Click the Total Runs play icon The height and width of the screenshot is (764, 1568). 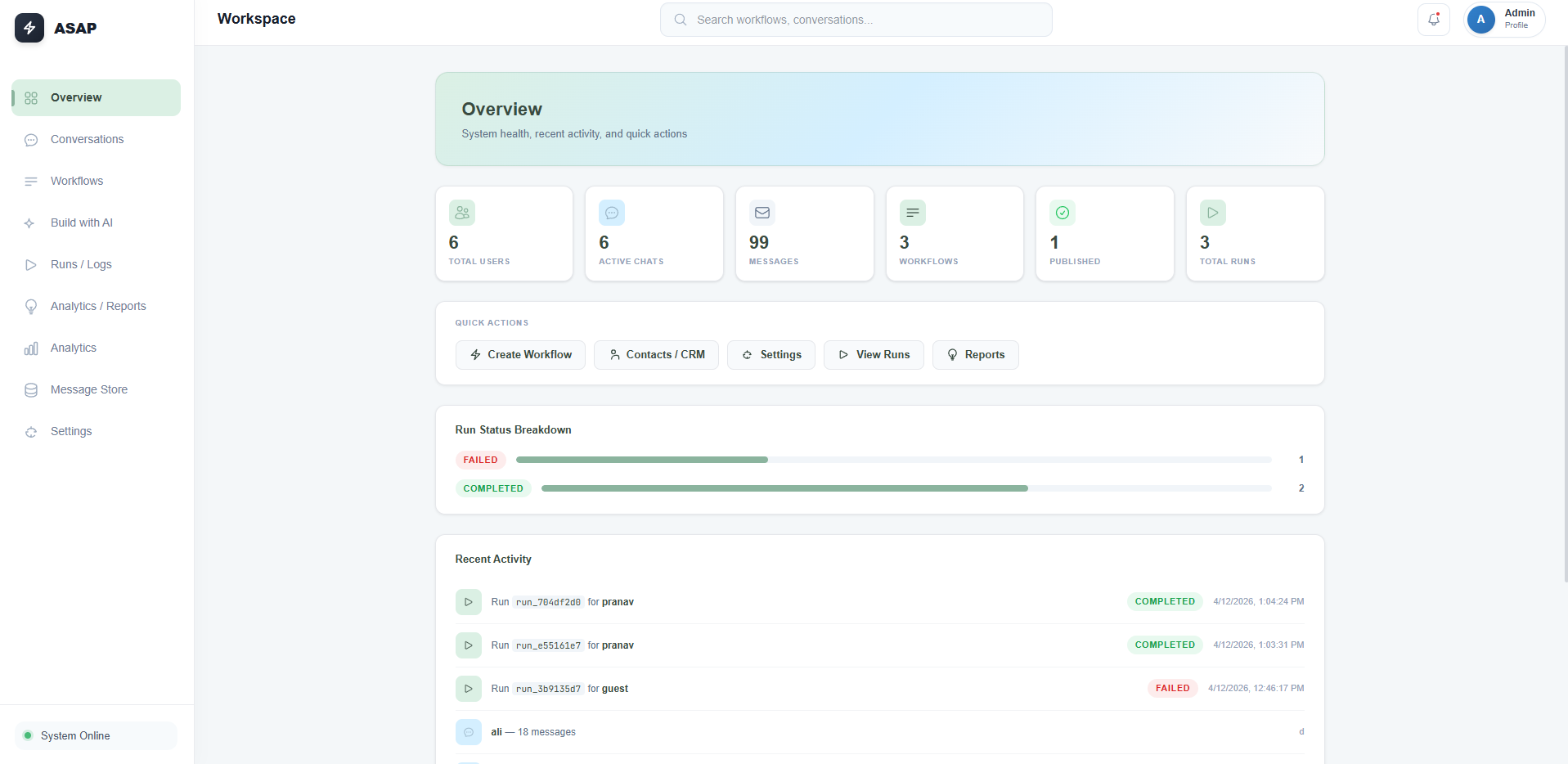(x=1213, y=213)
